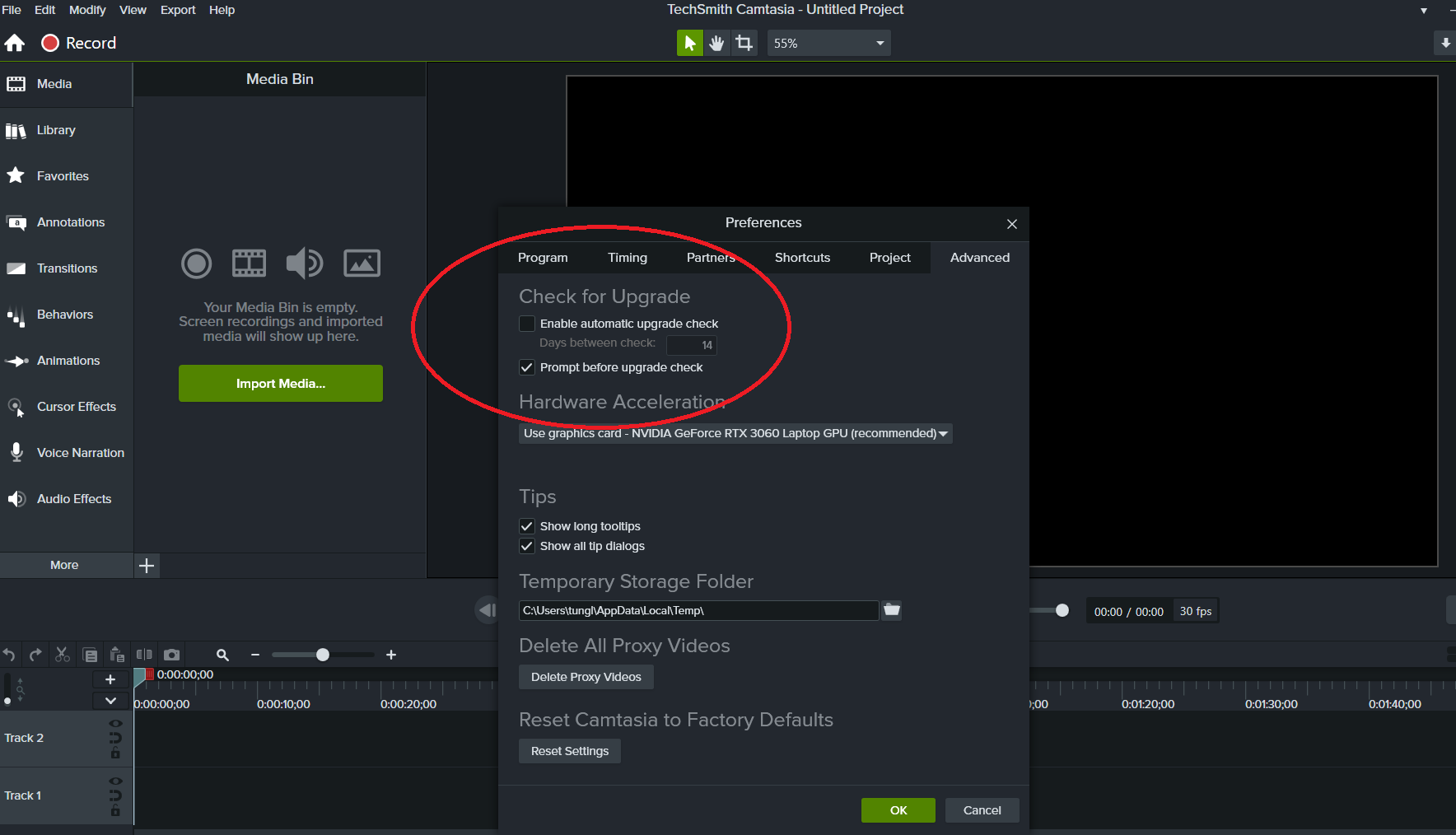
Task: Click the timeline zoom slider handle
Action: coord(323,655)
